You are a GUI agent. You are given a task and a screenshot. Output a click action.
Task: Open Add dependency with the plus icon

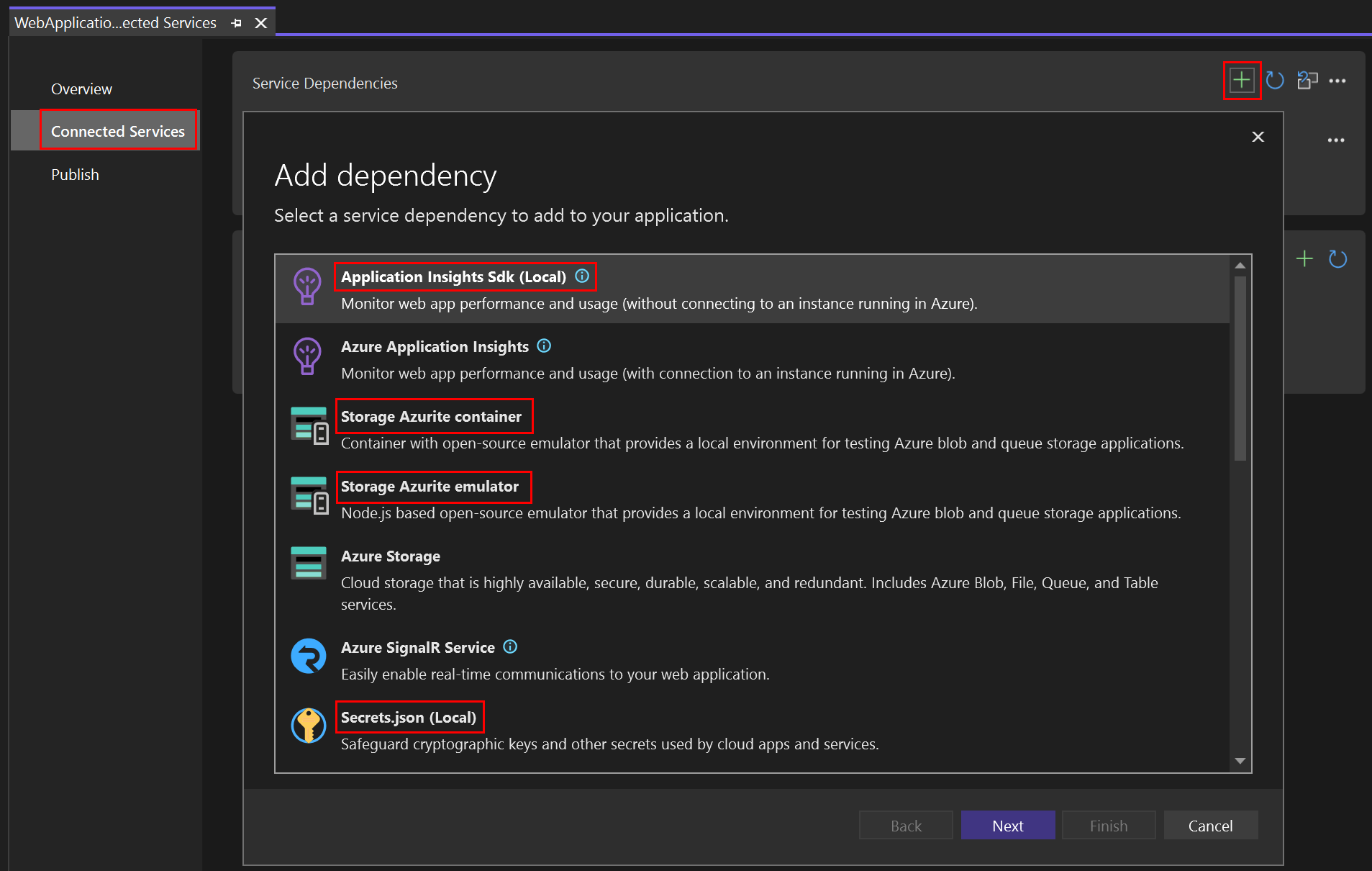(1242, 80)
